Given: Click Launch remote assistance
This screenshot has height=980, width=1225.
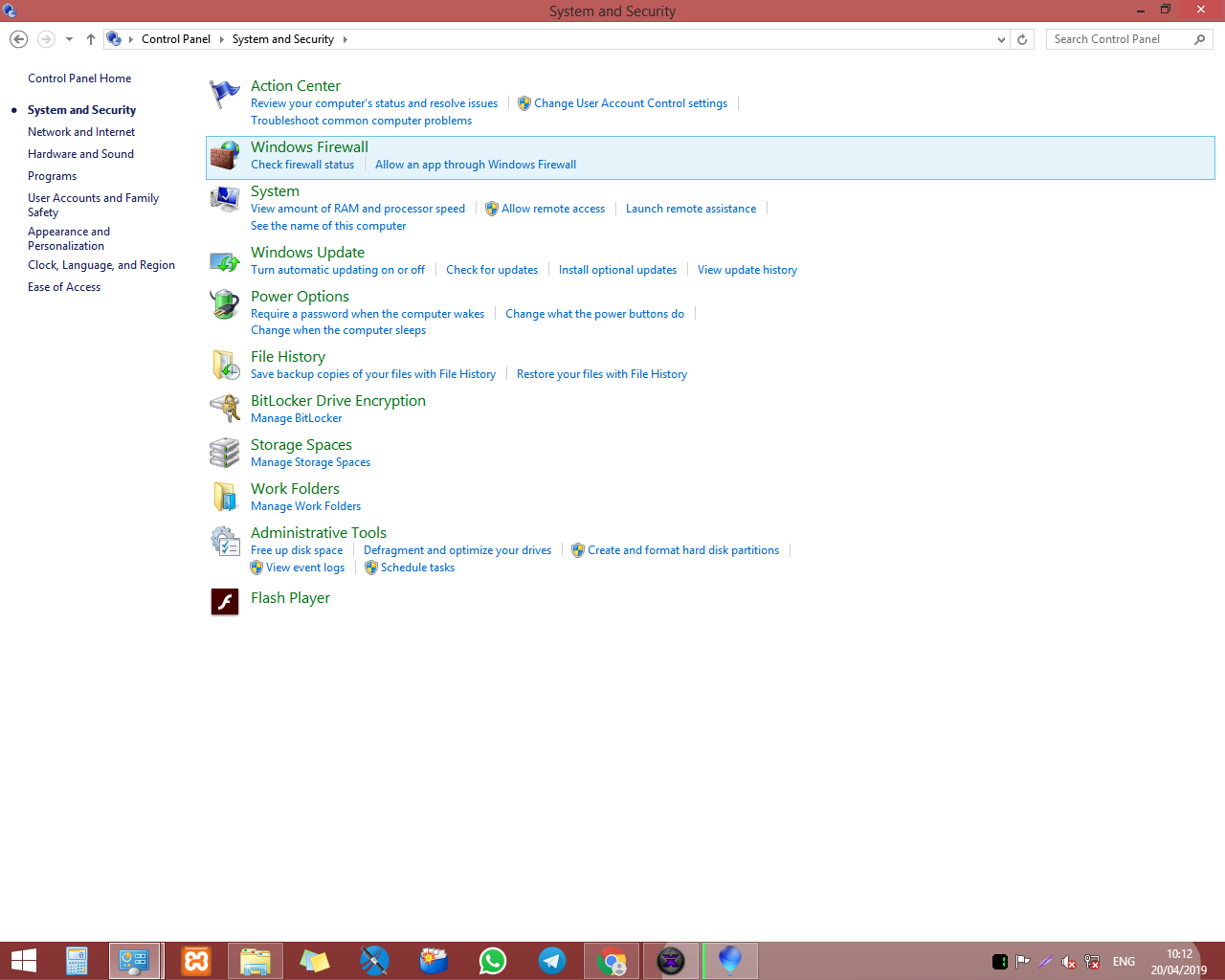Looking at the screenshot, I should [x=691, y=209].
